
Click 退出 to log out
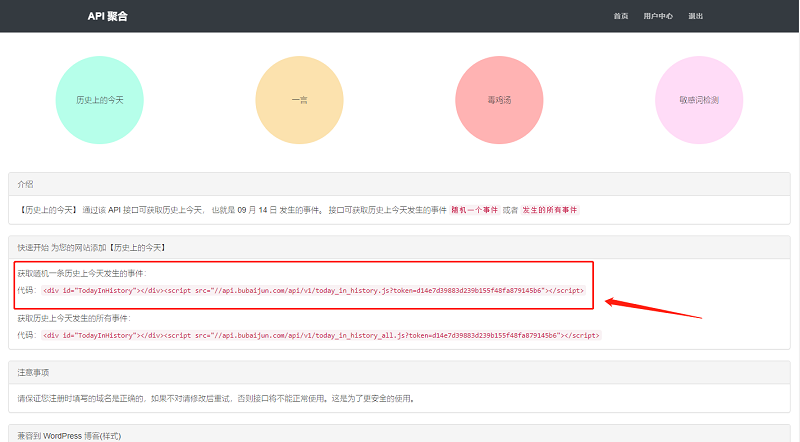[x=695, y=16]
